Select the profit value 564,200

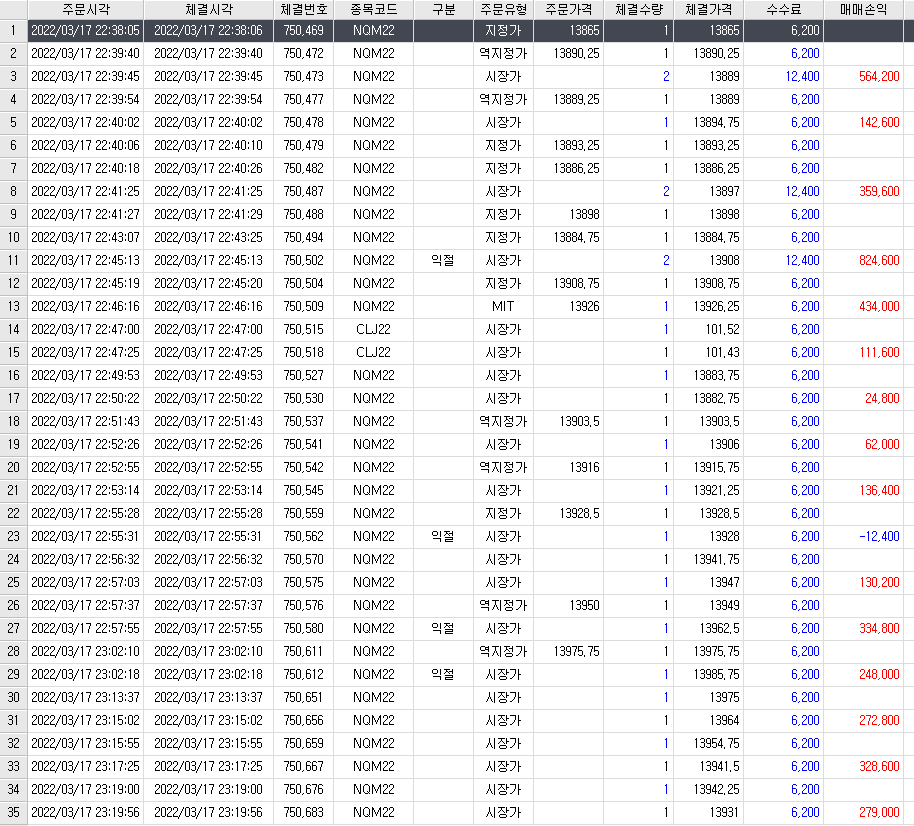click(x=879, y=76)
